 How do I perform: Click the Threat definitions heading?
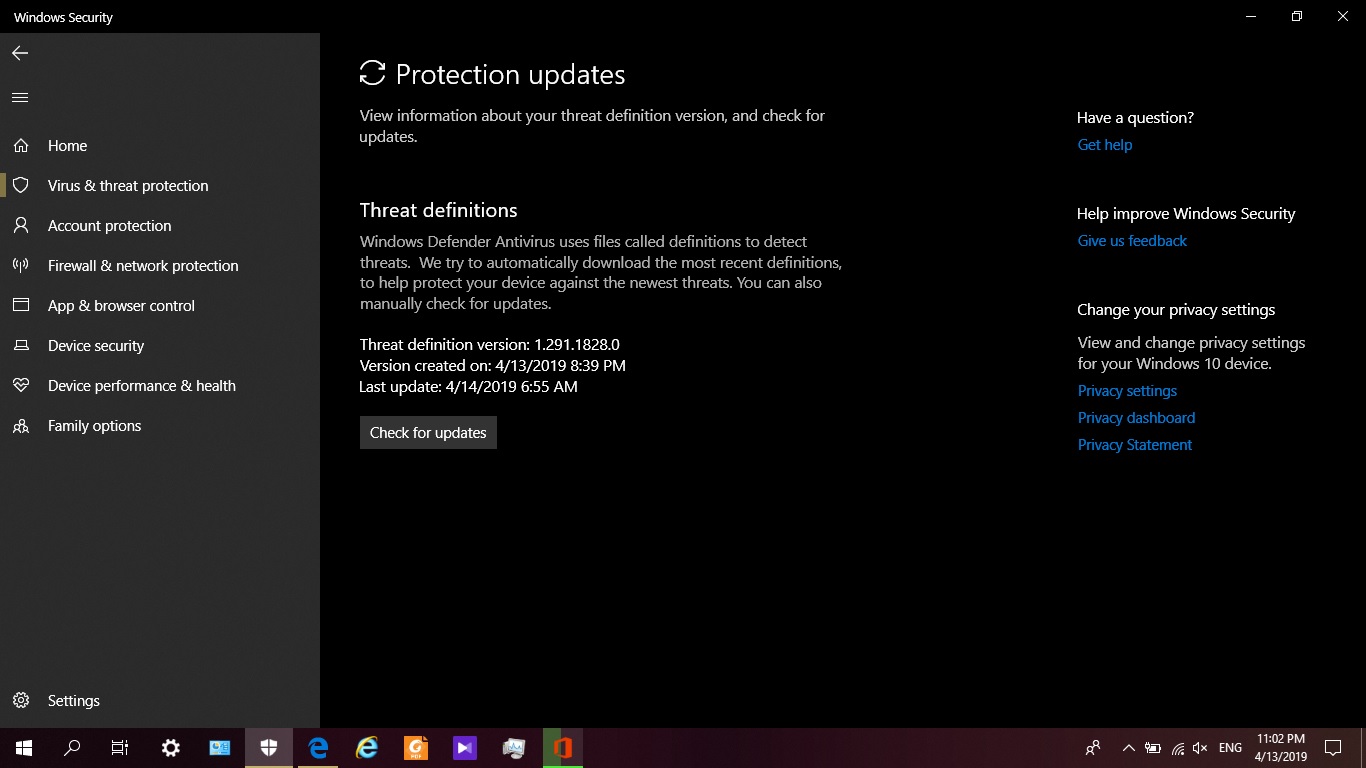coord(439,211)
